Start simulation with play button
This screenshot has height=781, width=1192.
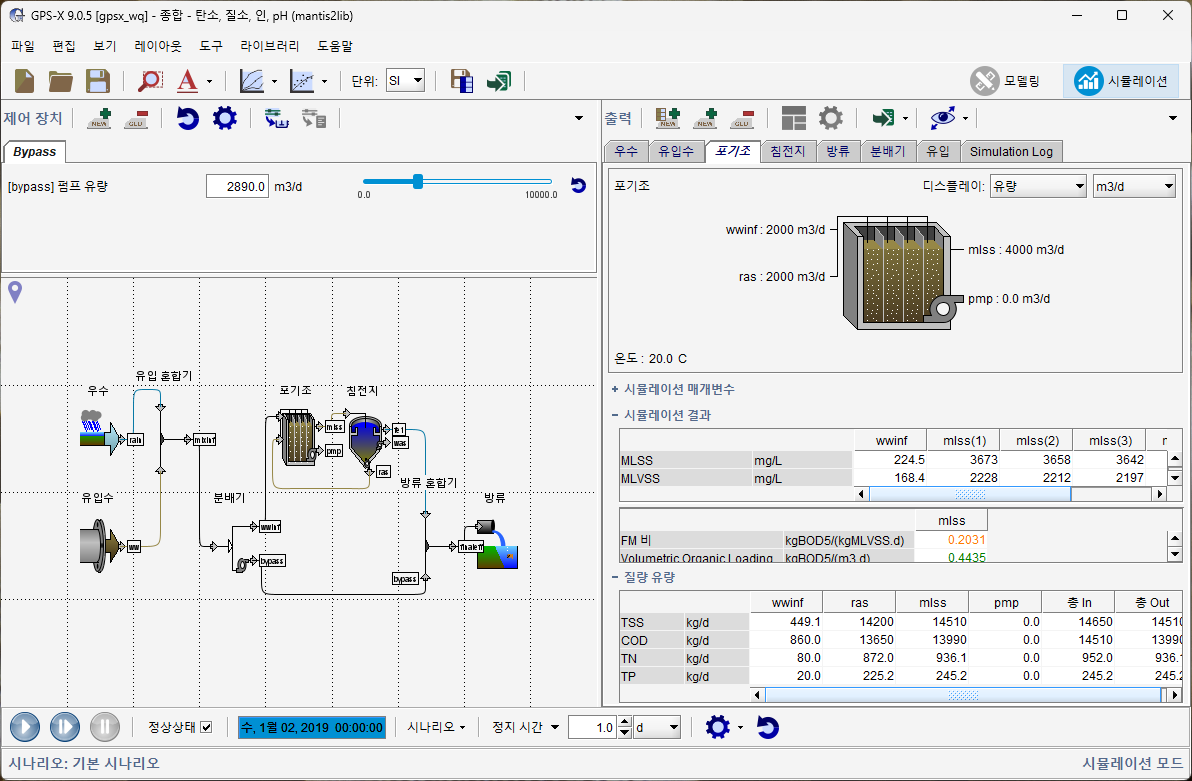pyautogui.click(x=25, y=727)
